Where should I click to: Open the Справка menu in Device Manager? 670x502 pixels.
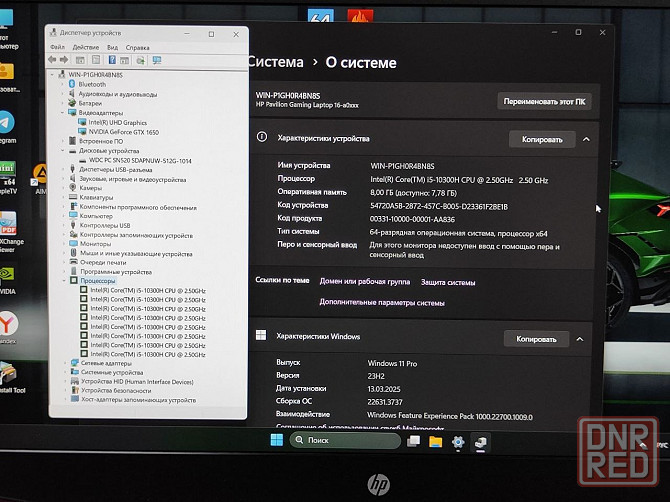point(137,47)
